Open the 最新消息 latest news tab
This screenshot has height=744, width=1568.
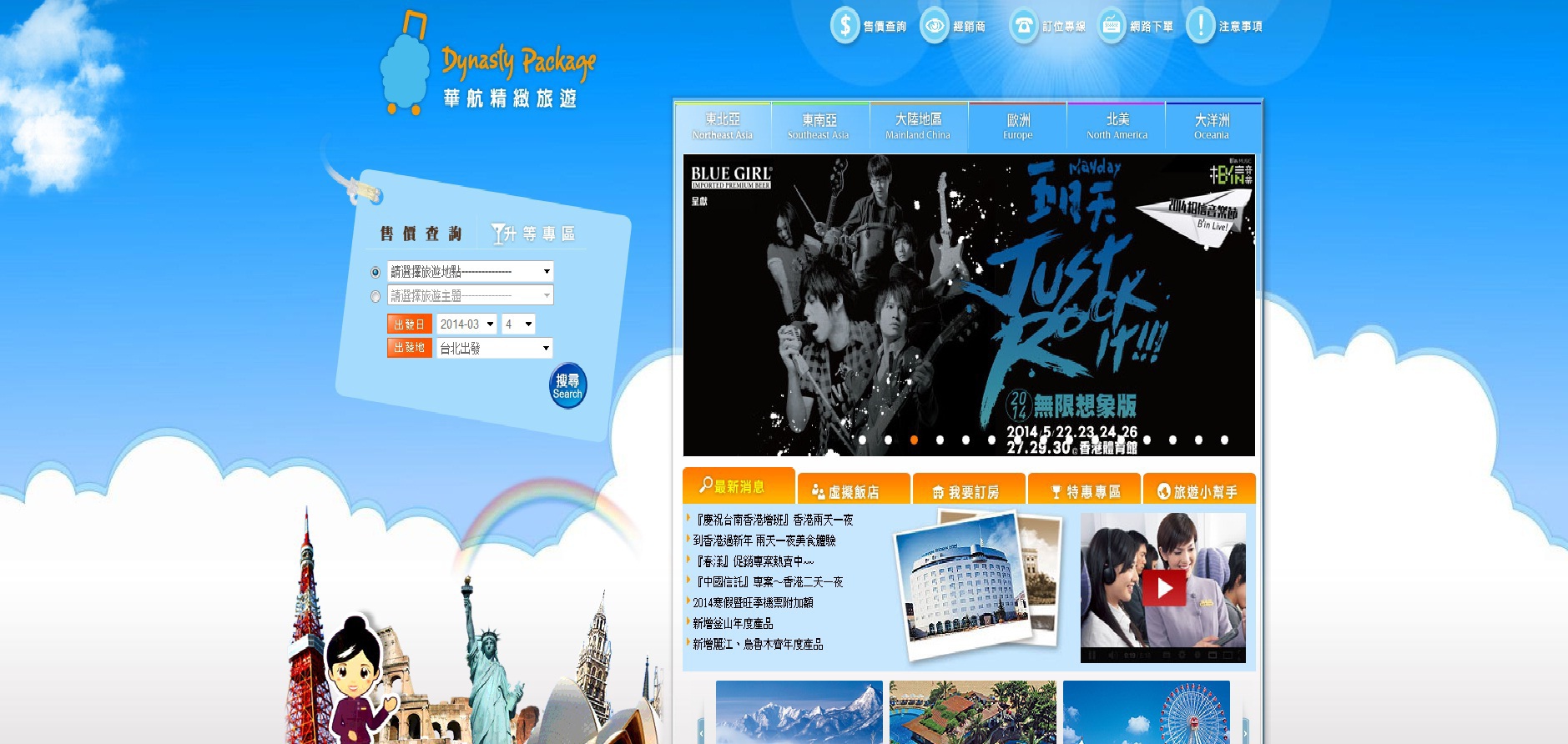click(739, 485)
